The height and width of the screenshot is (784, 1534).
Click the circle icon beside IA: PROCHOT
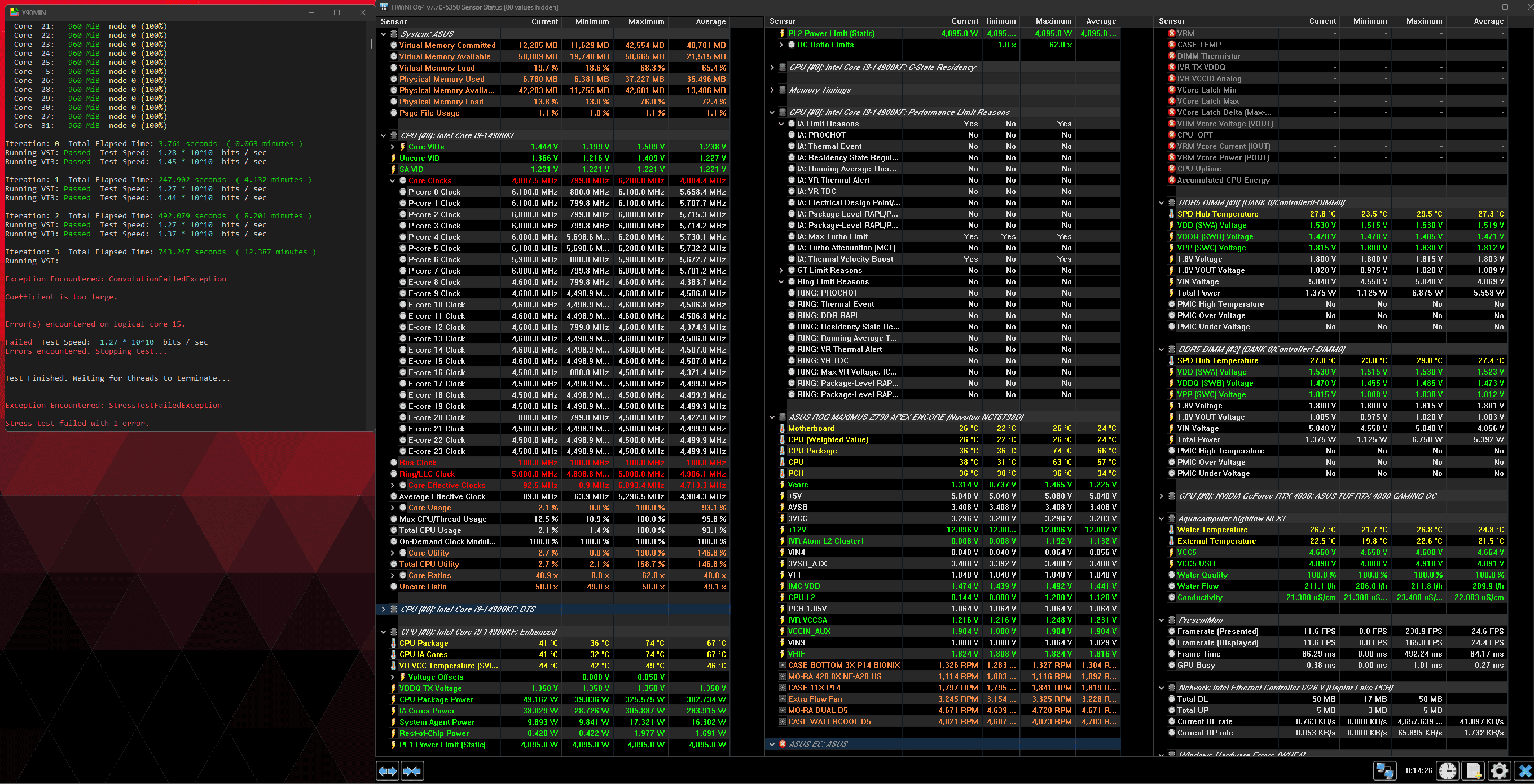(x=792, y=135)
